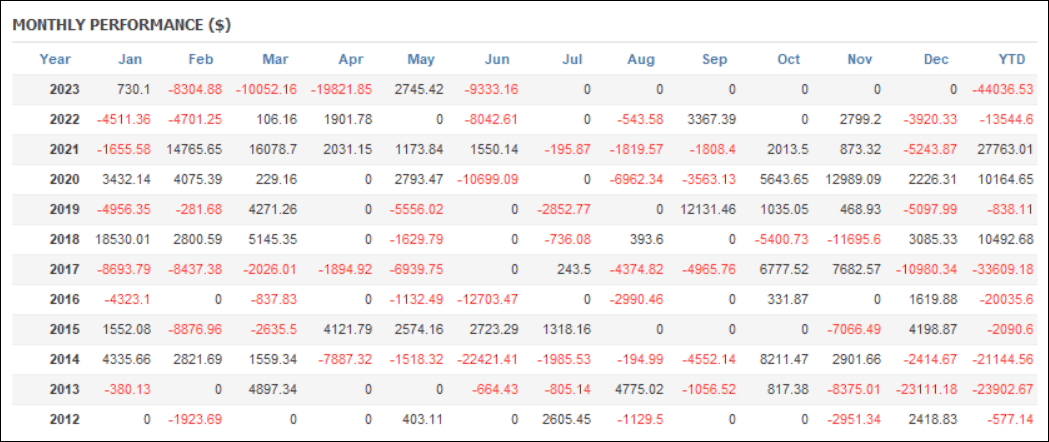Click the -22421.41 cell in June 2014

(x=483, y=361)
